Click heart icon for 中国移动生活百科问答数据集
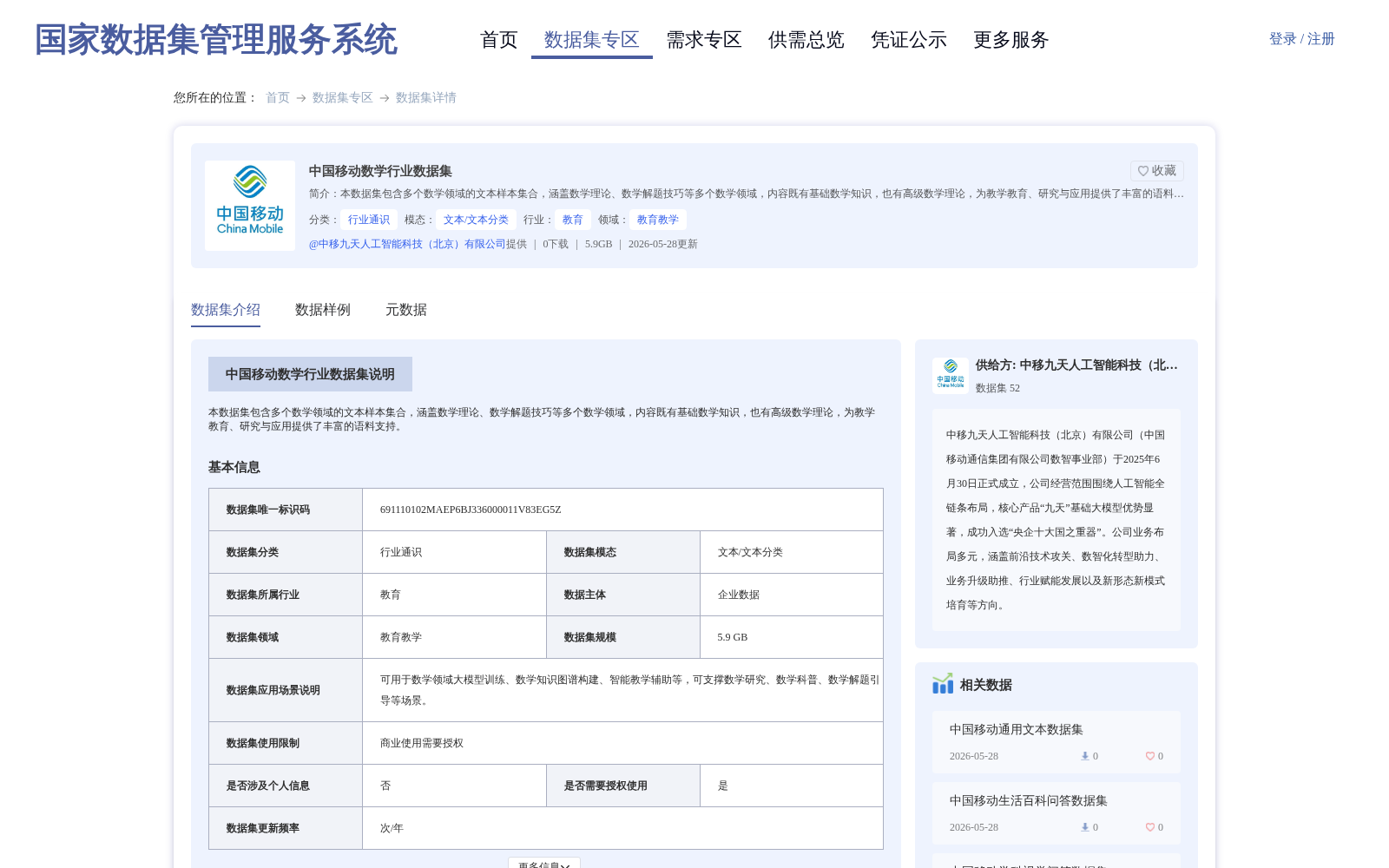This screenshot has width=1389, height=868. (x=1150, y=827)
